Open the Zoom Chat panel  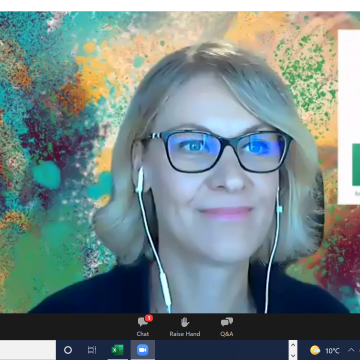[143, 326]
